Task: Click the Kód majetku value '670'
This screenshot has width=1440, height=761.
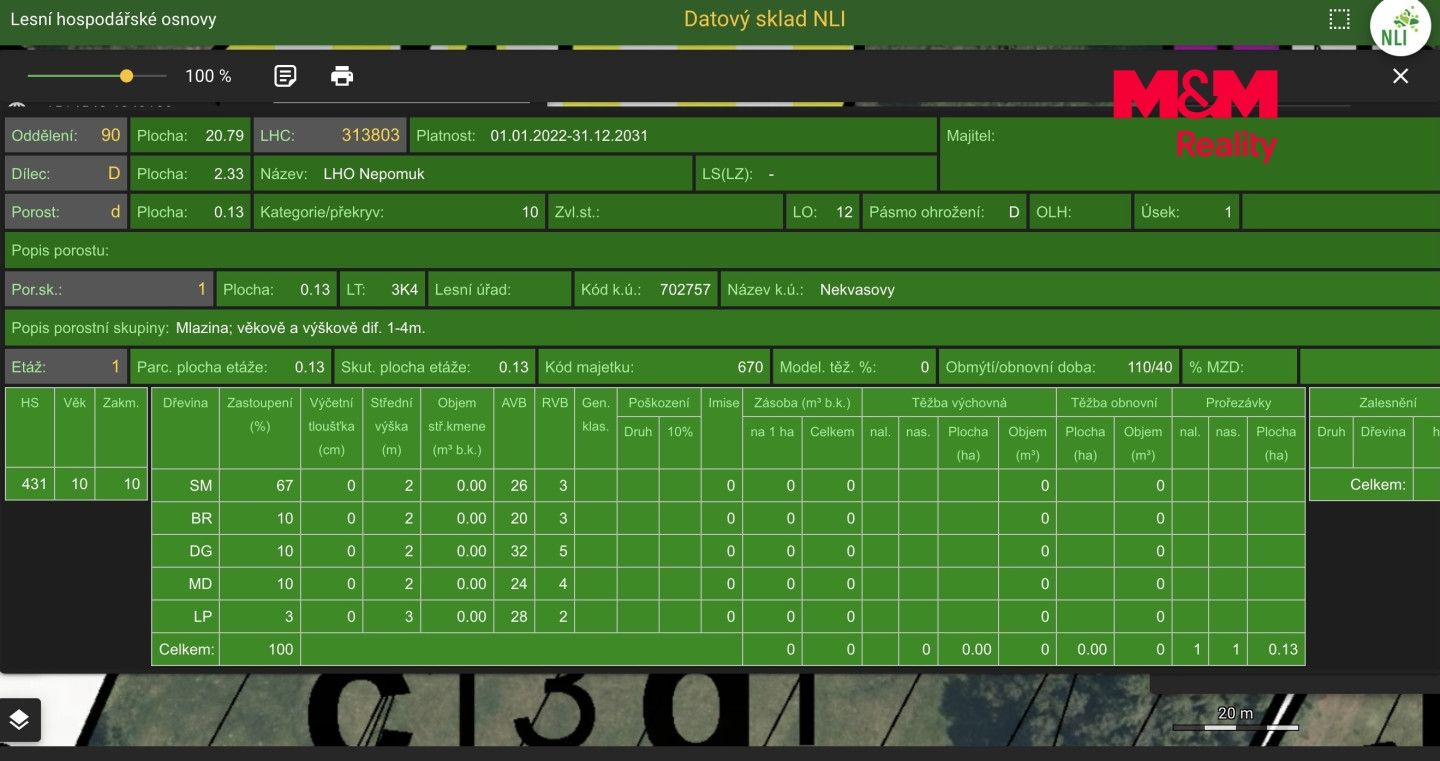Action: 750,367
